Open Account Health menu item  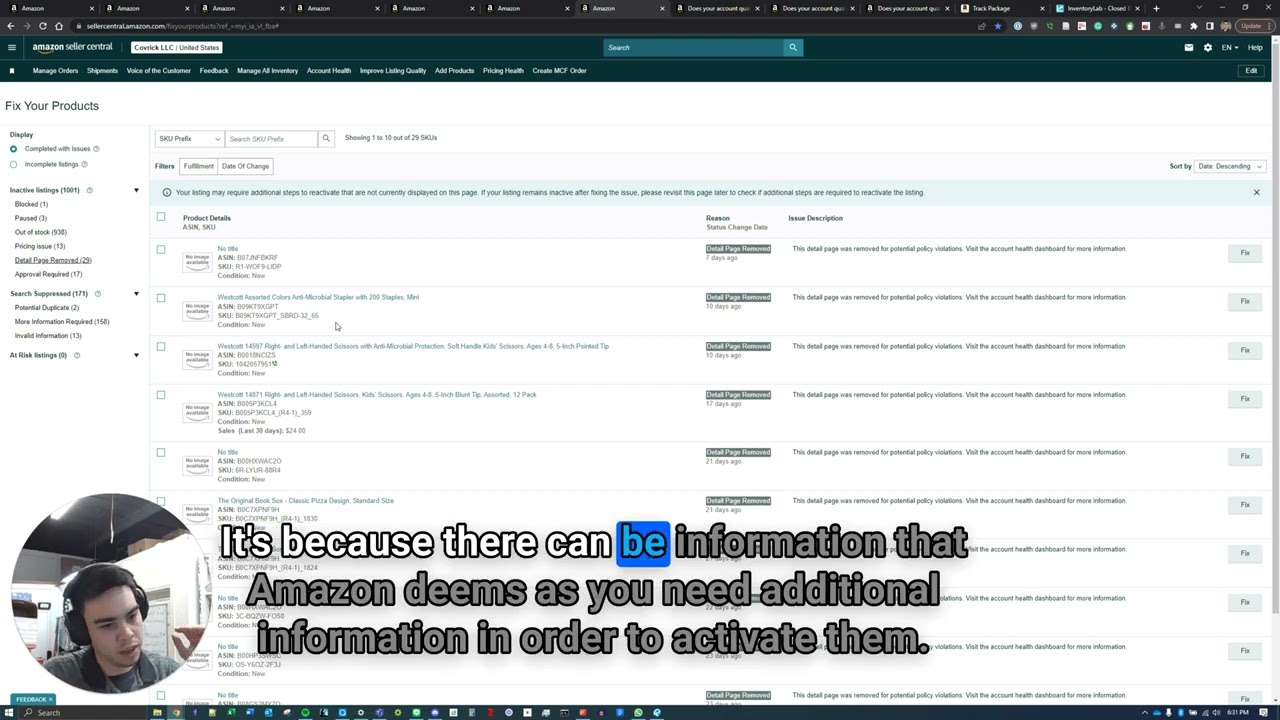pyautogui.click(x=329, y=71)
